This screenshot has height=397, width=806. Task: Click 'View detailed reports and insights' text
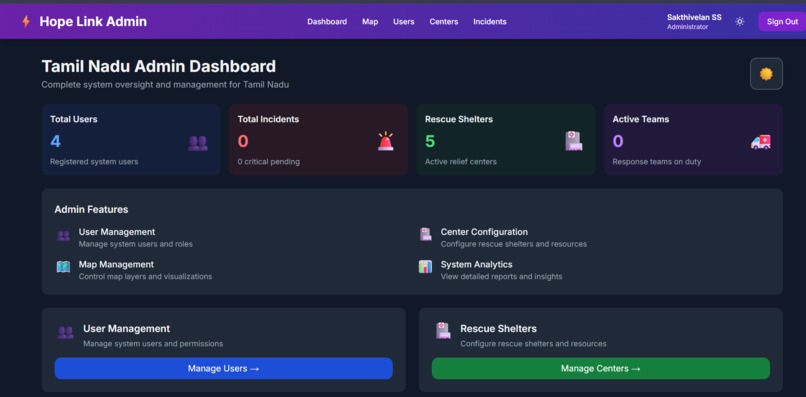point(501,277)
